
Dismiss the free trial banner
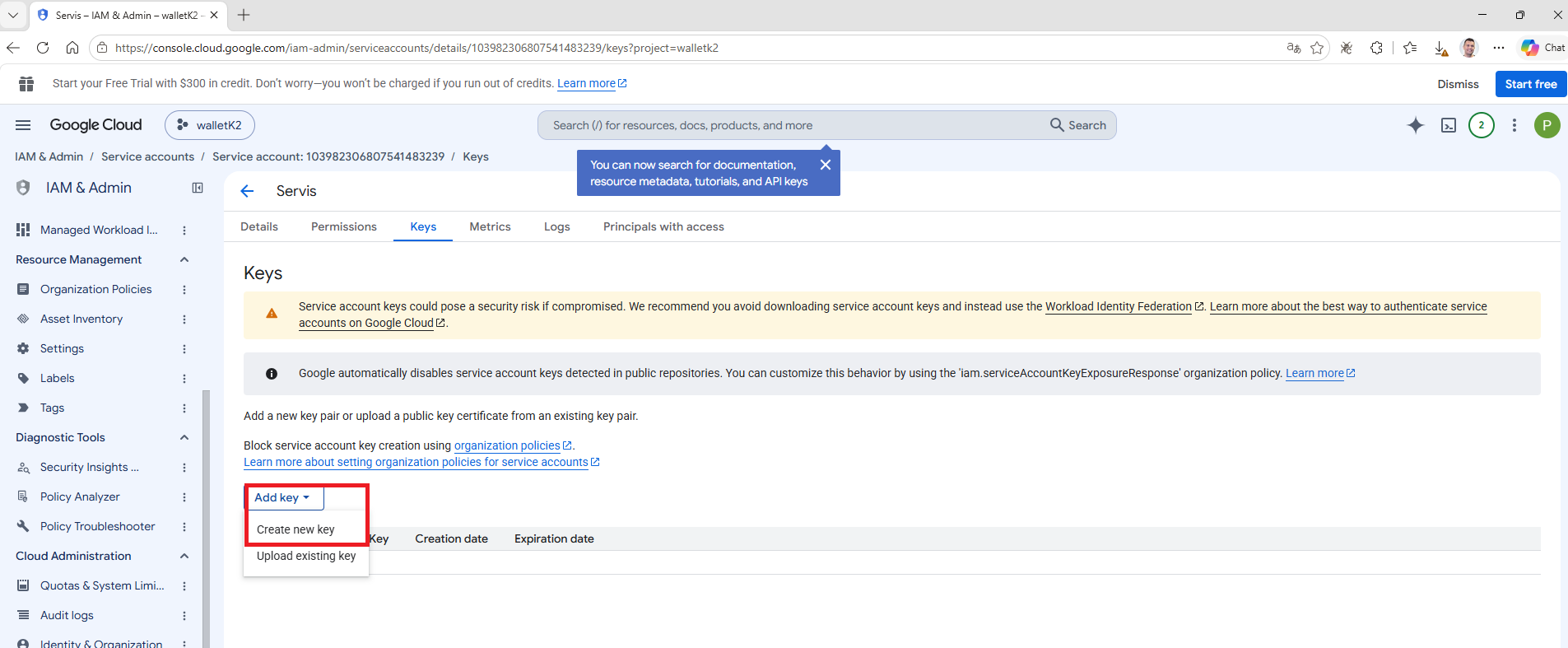[1458, 84]
